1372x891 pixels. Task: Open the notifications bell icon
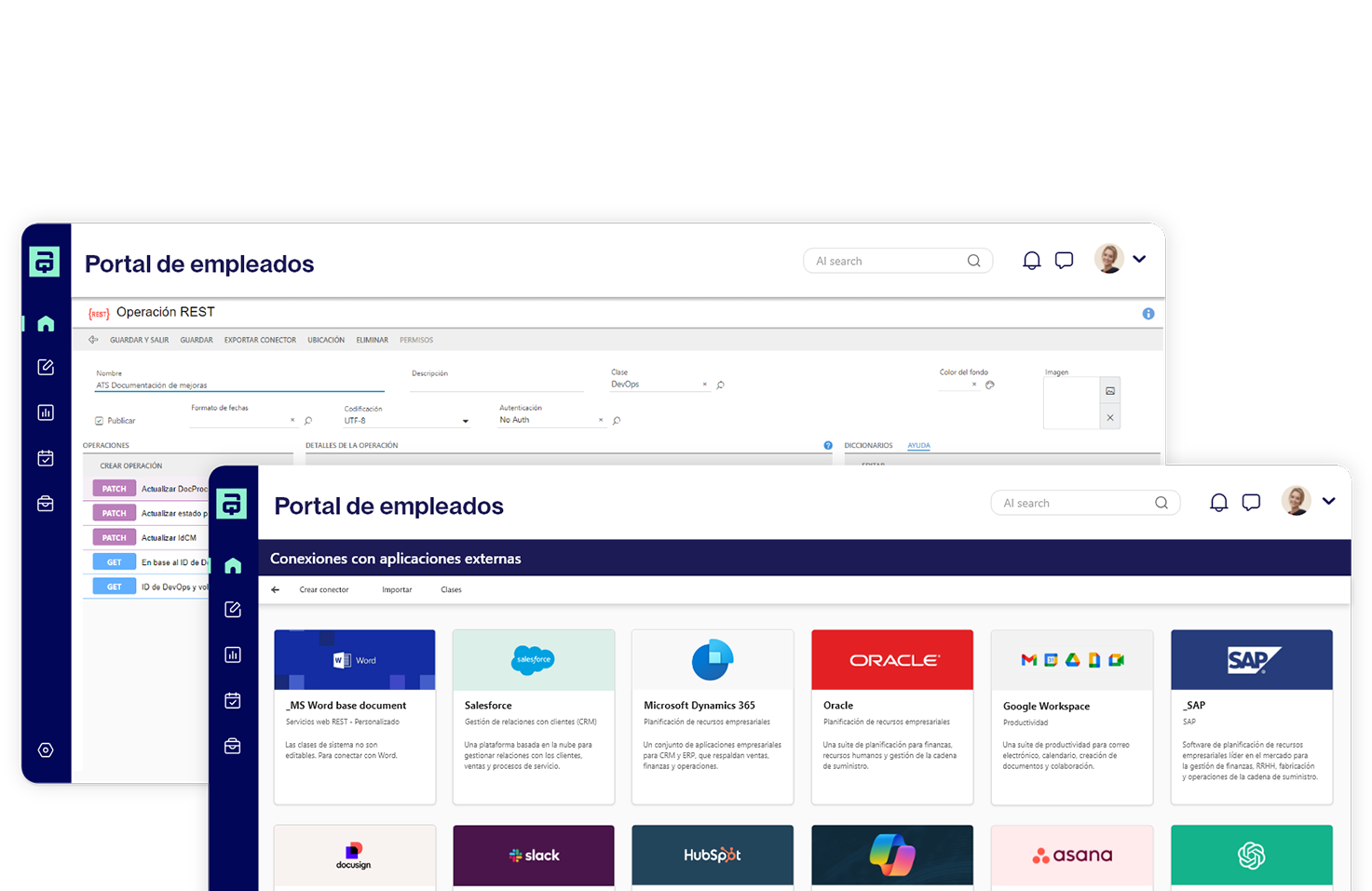[x=1218, y=502]
